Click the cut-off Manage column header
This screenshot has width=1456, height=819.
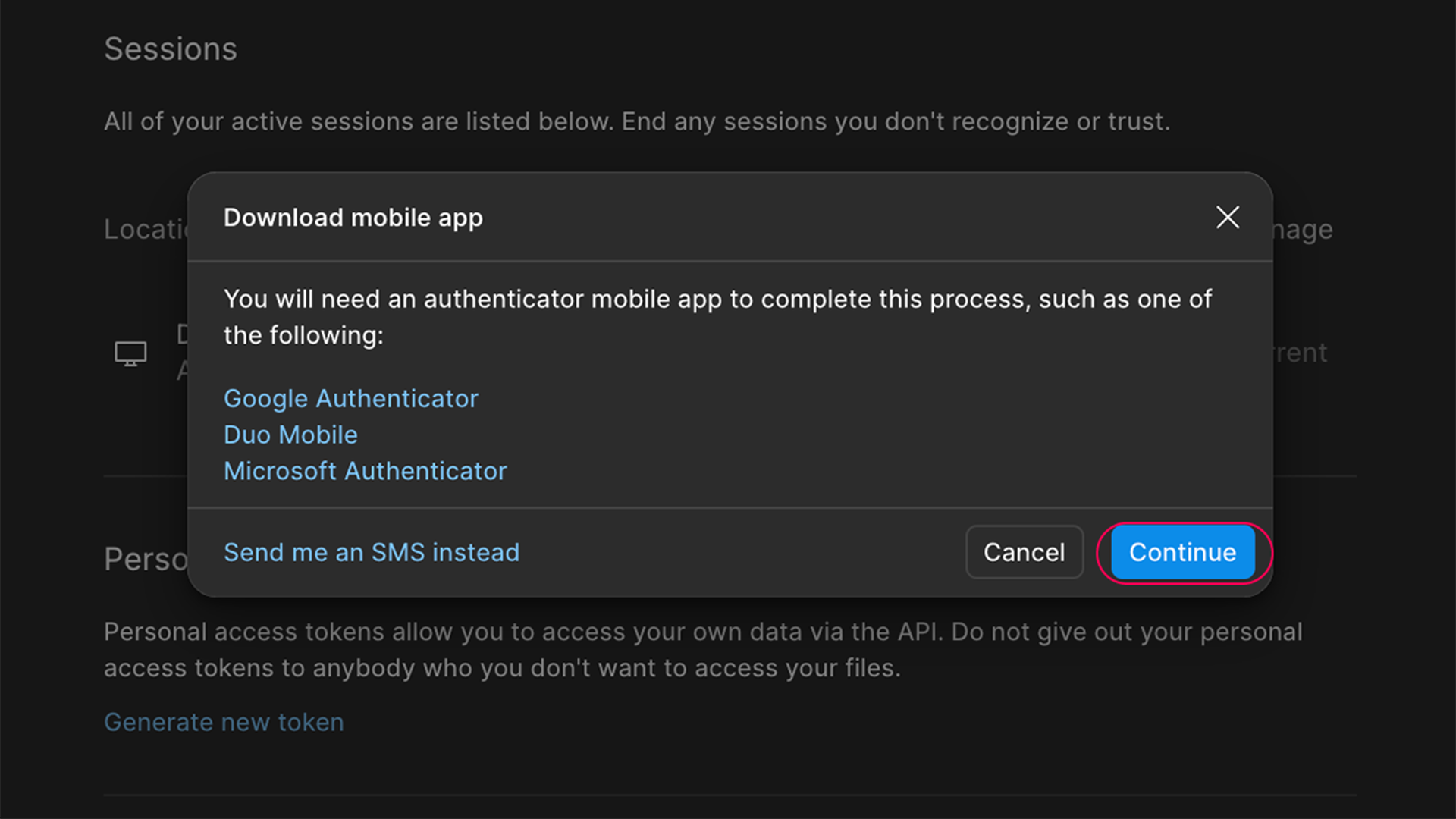click(x=1303, y=230)
